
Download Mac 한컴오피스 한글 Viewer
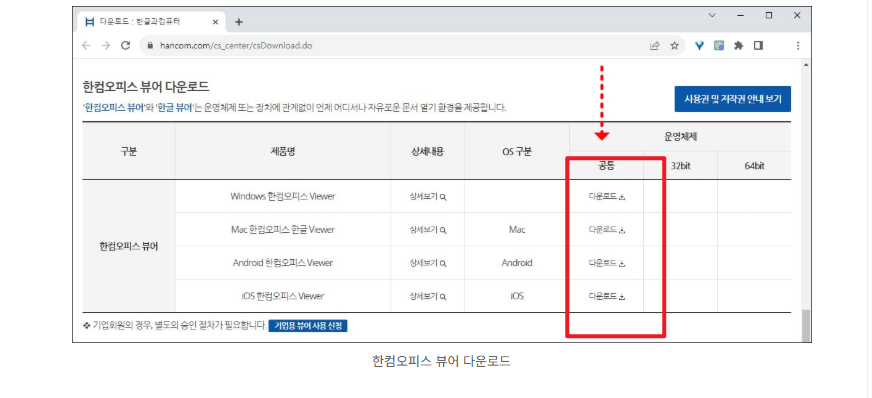click(607, 230)
